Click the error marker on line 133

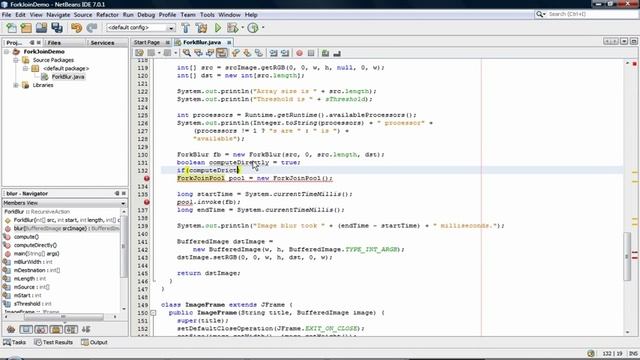[146, 178]
